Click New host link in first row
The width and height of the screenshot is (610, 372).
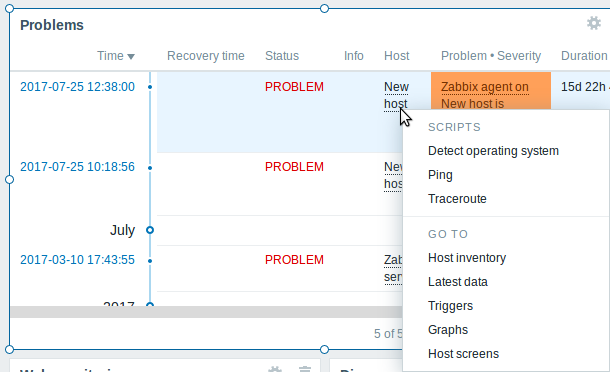point(396,95)
